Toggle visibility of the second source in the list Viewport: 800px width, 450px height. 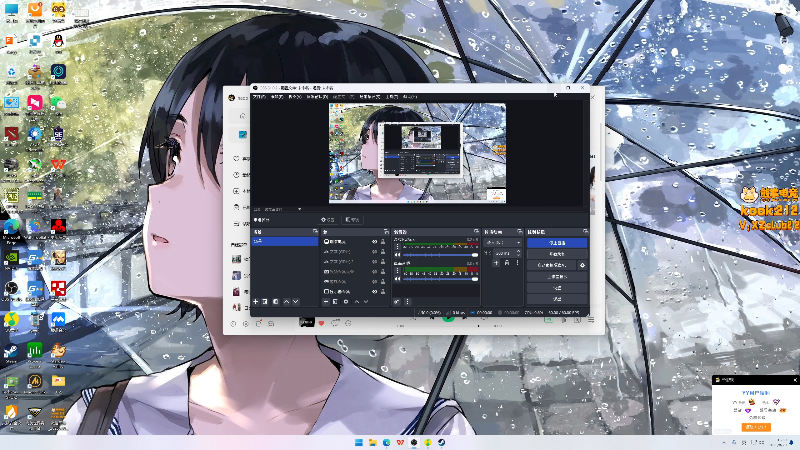click(x=374, y=252)
